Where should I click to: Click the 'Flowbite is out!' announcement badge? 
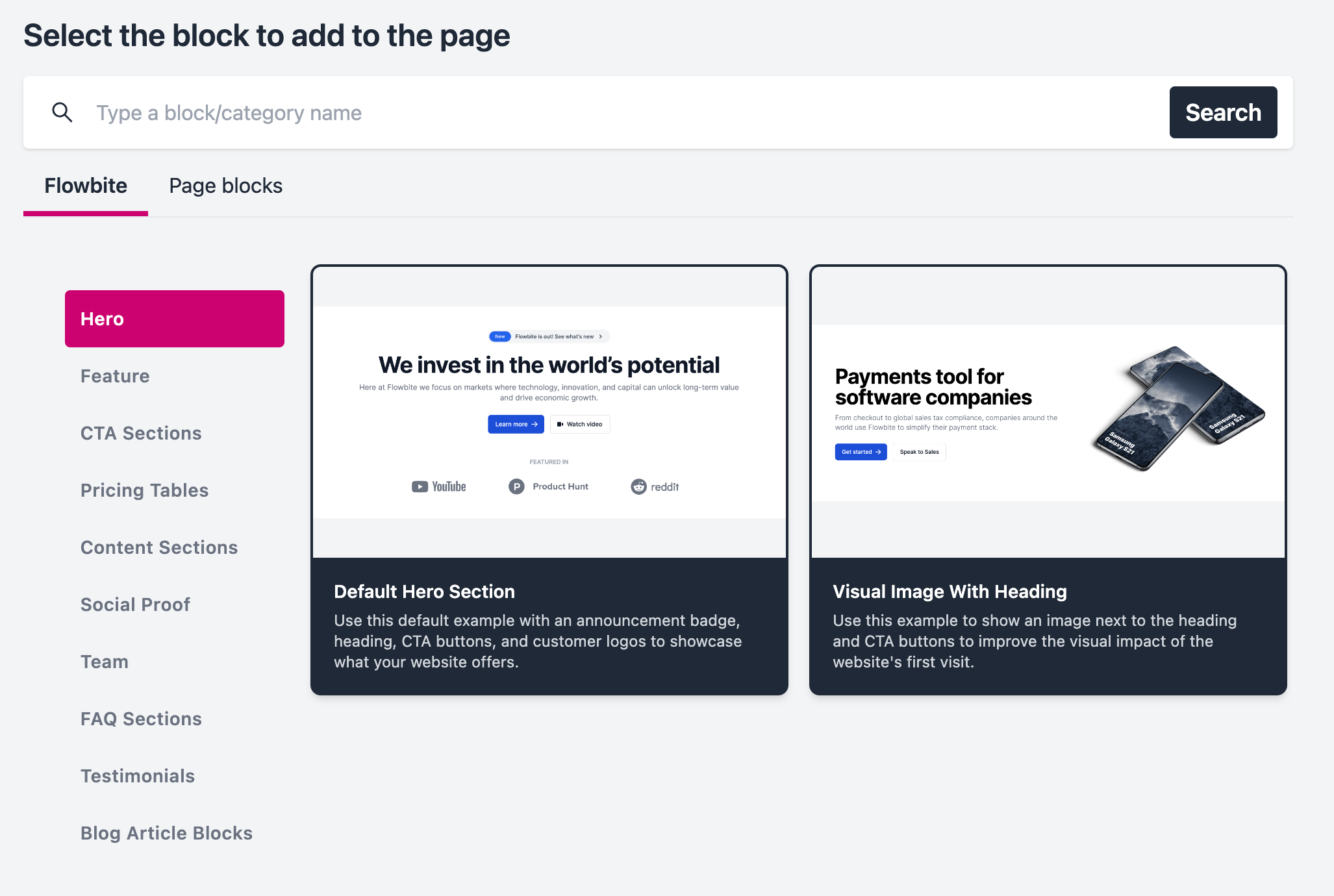pyautogui.click(x=549, y=336)
